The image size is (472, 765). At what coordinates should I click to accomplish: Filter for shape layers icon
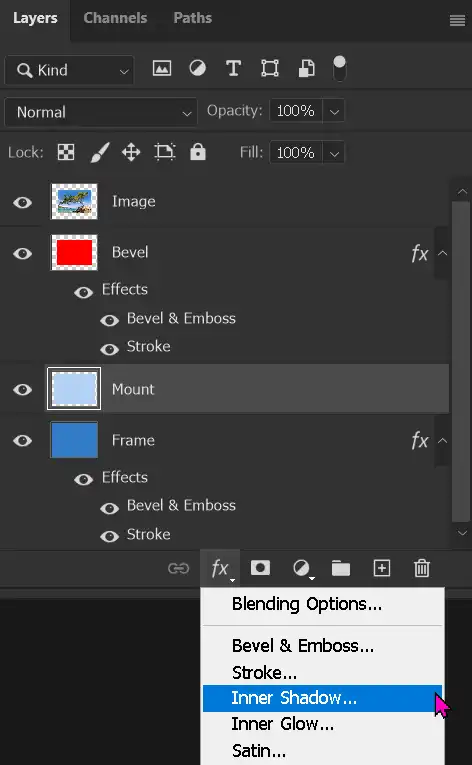pos(270,68)
